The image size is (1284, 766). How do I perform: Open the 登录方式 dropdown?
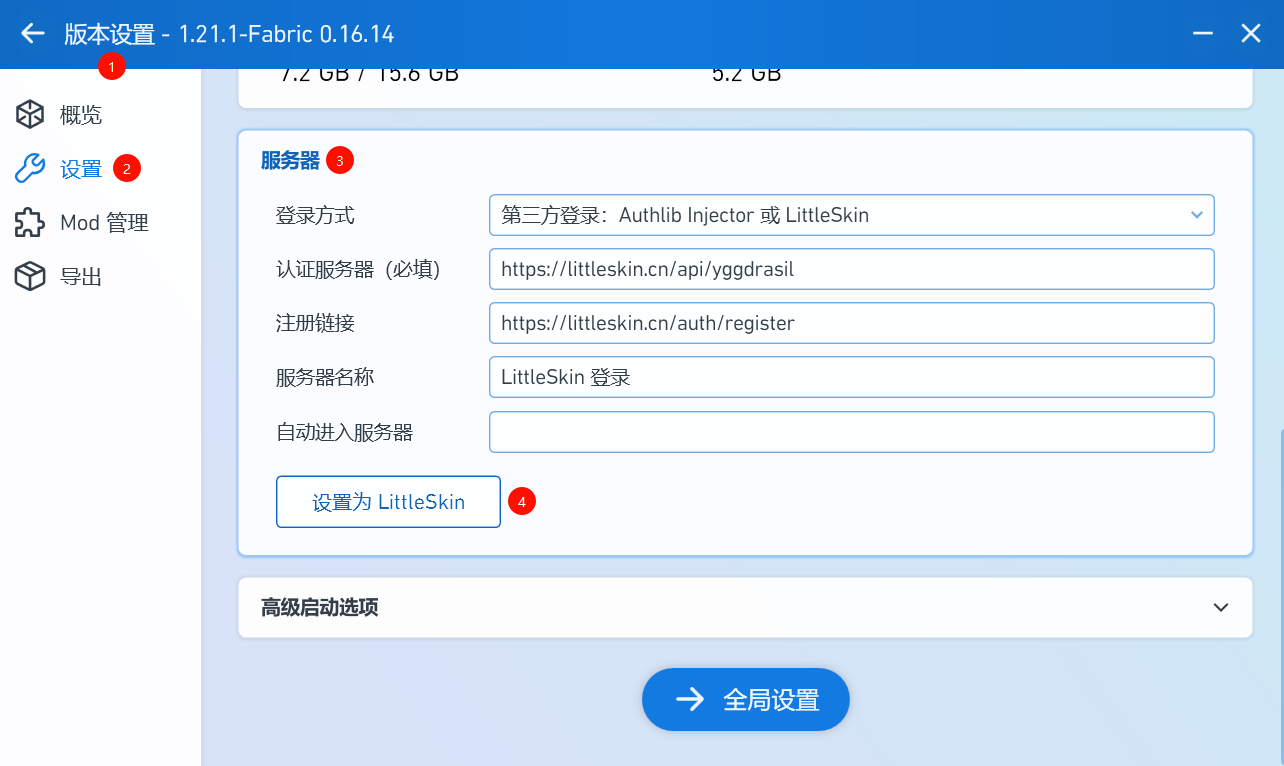tap(851, 215)
